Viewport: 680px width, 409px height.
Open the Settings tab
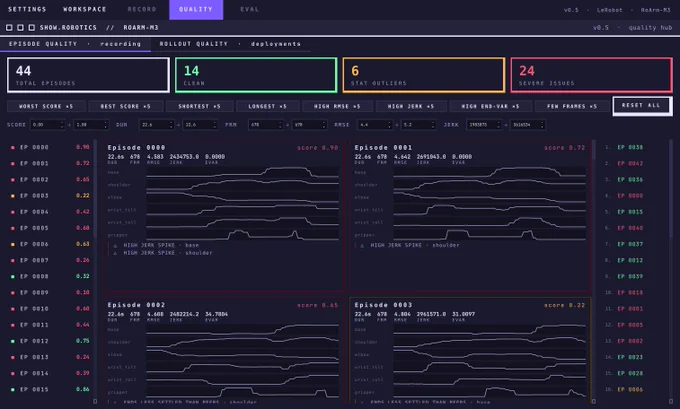[27, 9]
